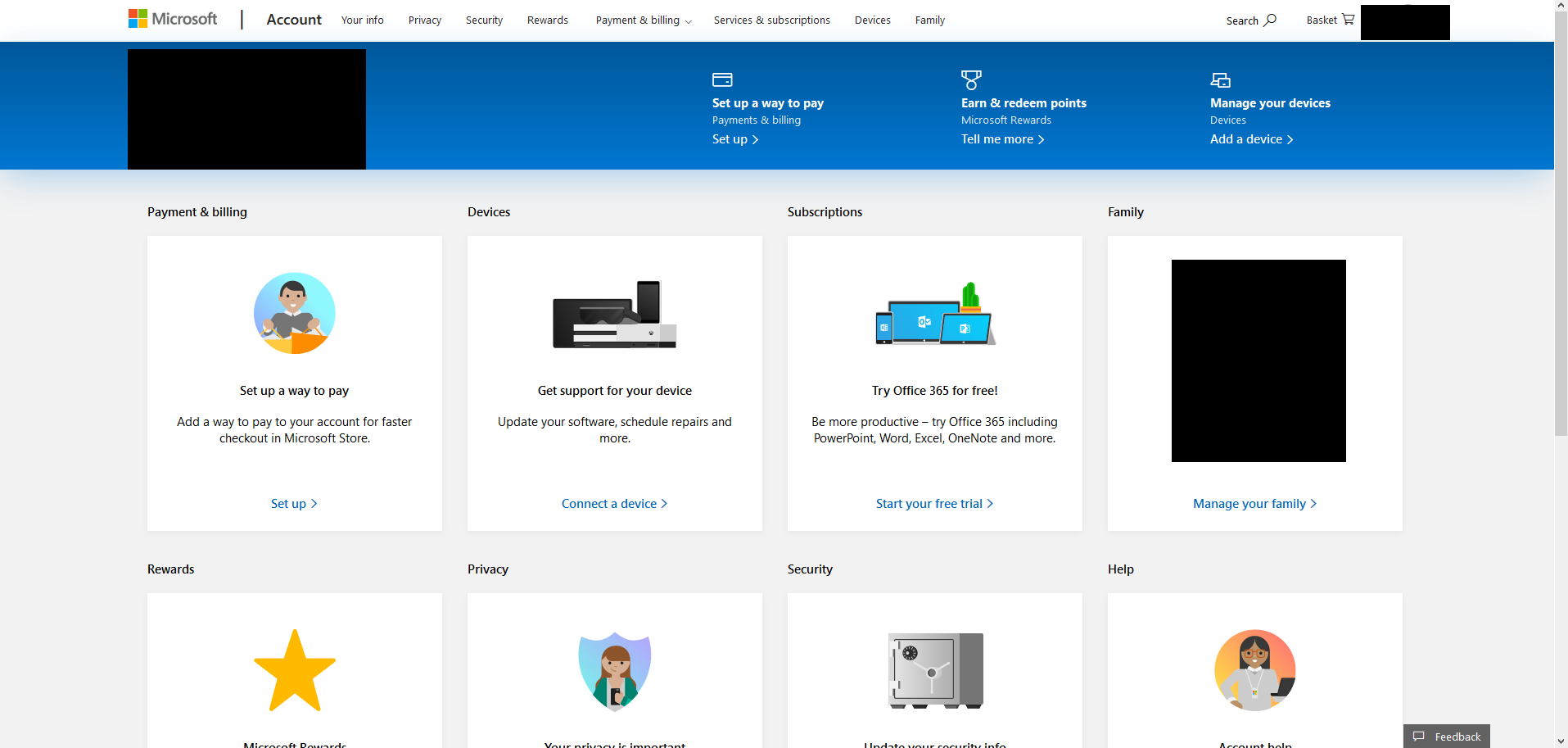Viewport: 1568px width, 748px height.
Task: Click the rewards medal icon in banner
Action: 971,79
